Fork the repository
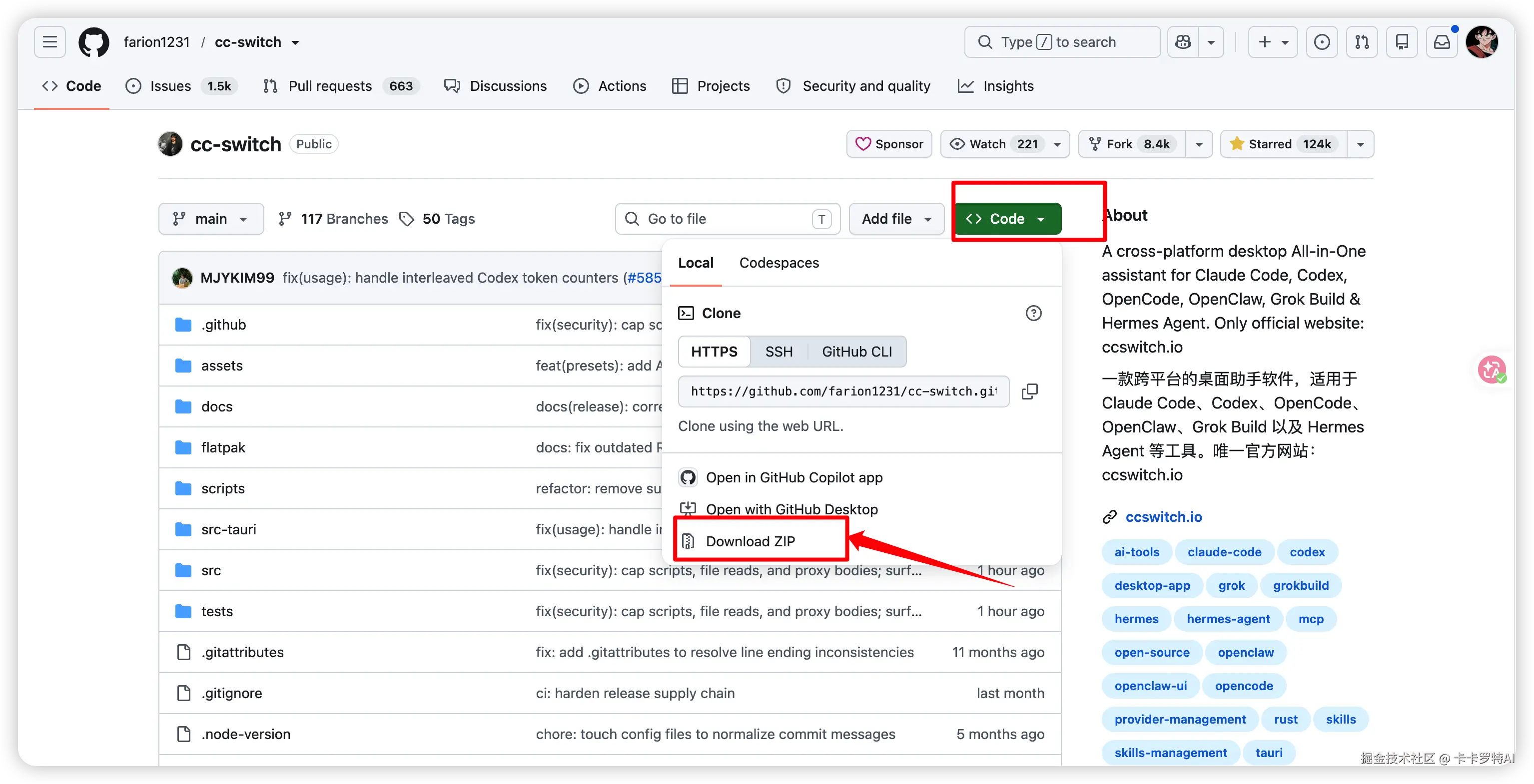The height and width of the screenshot is (784, 1534). click(x=1133, y=144)
